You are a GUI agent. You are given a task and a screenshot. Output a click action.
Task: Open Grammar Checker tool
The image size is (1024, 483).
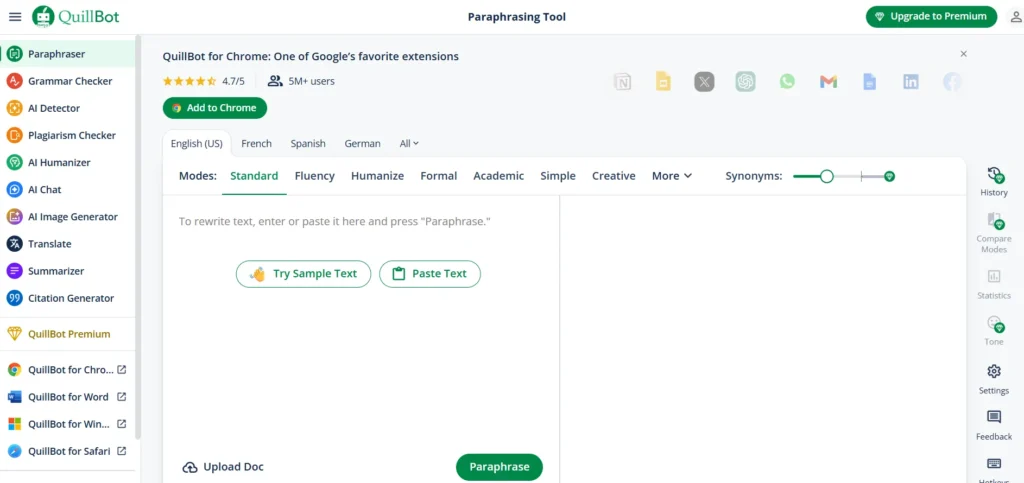[x=68, y=81]
